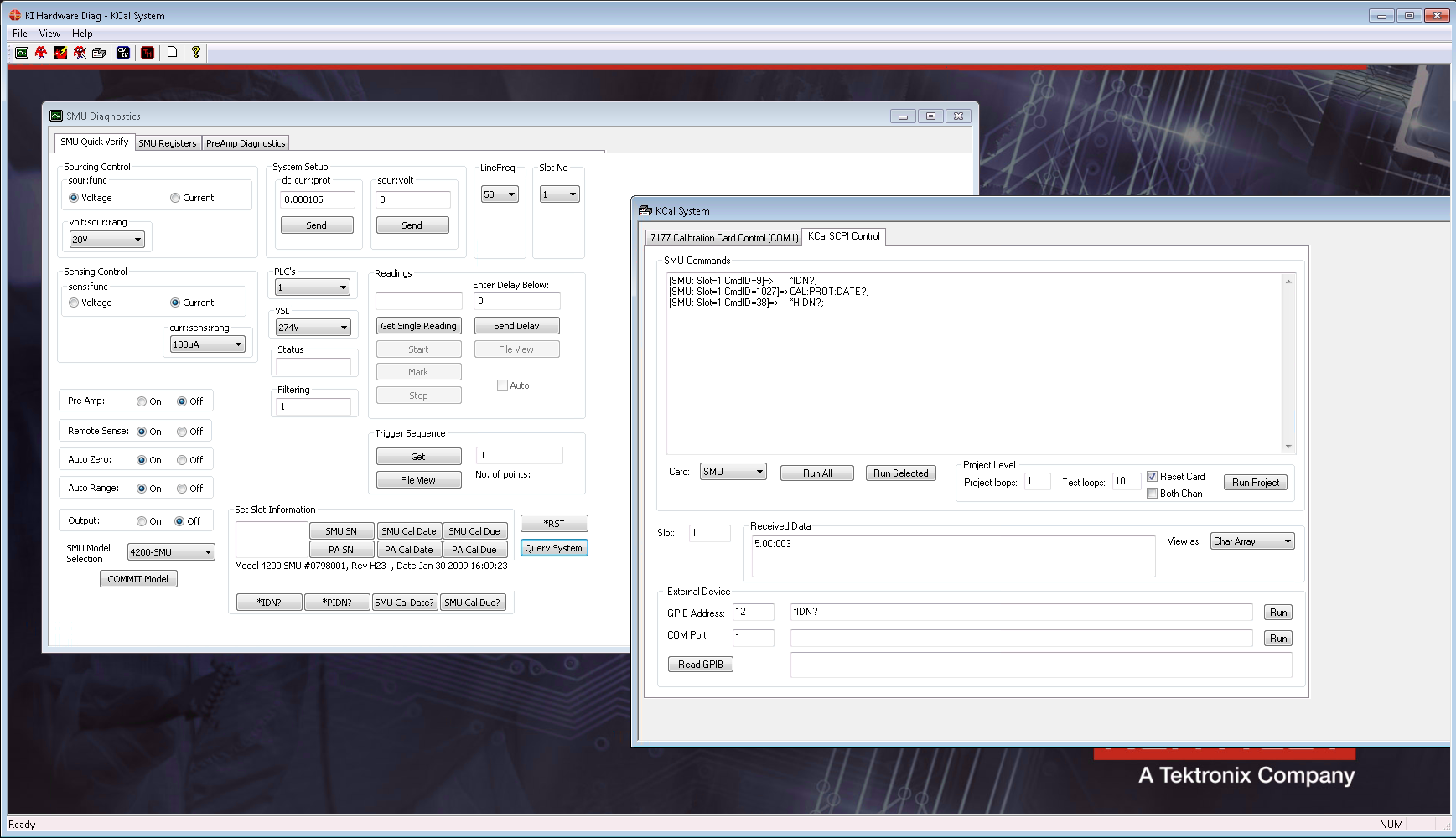Click the Run Selected button

901,473
